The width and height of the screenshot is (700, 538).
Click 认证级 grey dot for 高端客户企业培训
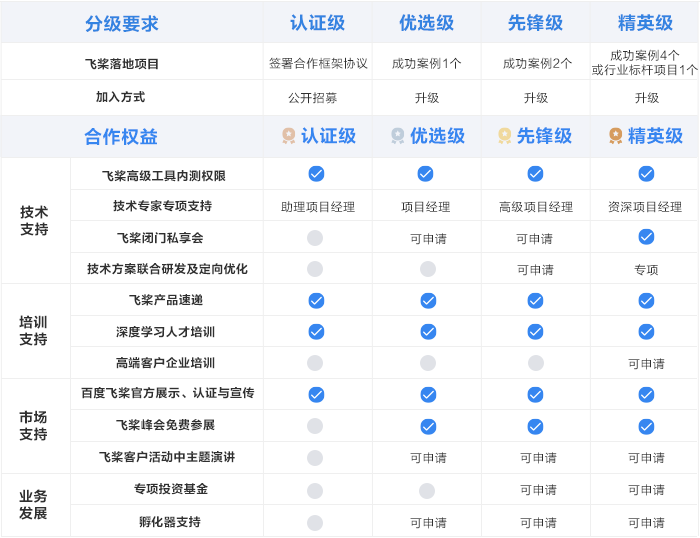pyautogui.click(x=315, y=363)
